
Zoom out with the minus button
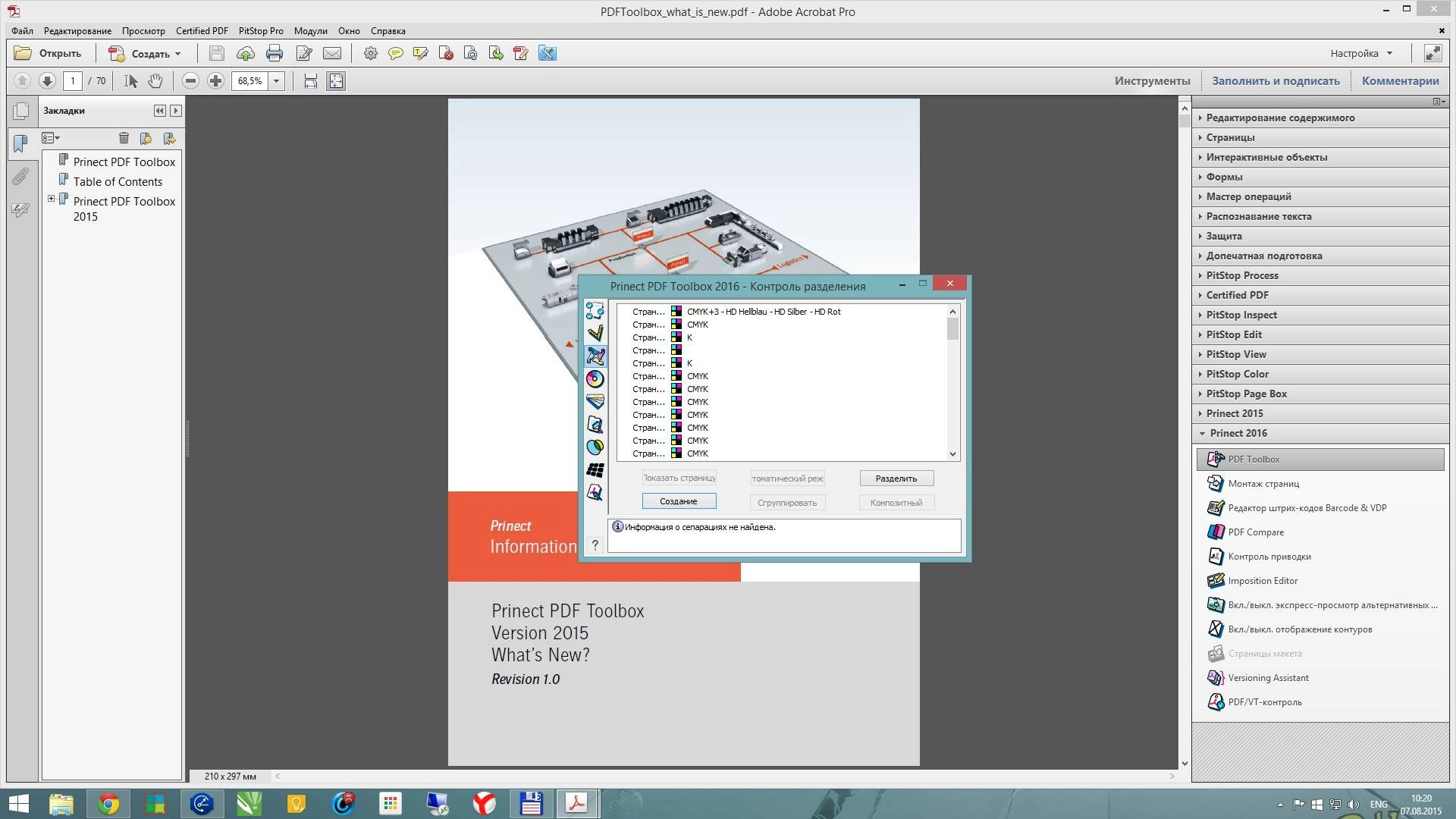[191, 80]
